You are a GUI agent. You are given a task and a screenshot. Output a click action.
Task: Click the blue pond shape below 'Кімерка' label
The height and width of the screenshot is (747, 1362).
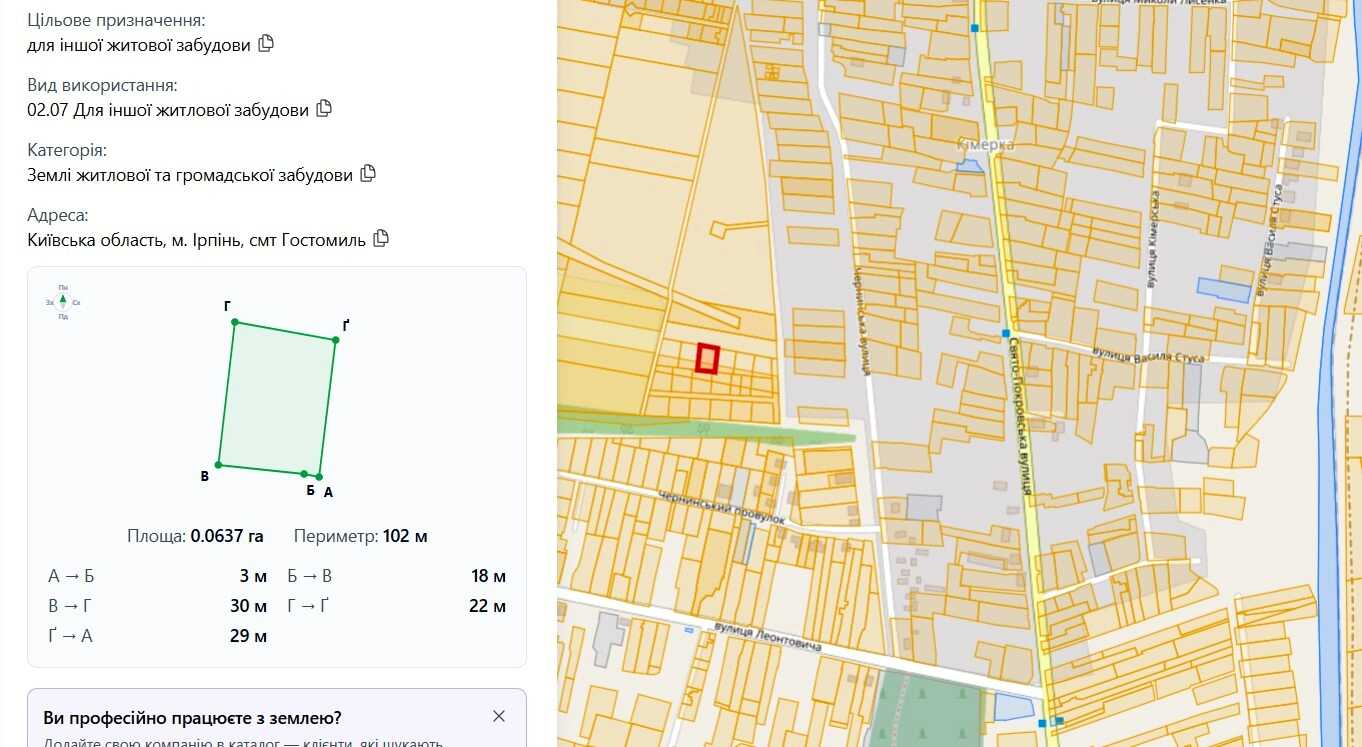pyautogui.click(x=970, y=164)
